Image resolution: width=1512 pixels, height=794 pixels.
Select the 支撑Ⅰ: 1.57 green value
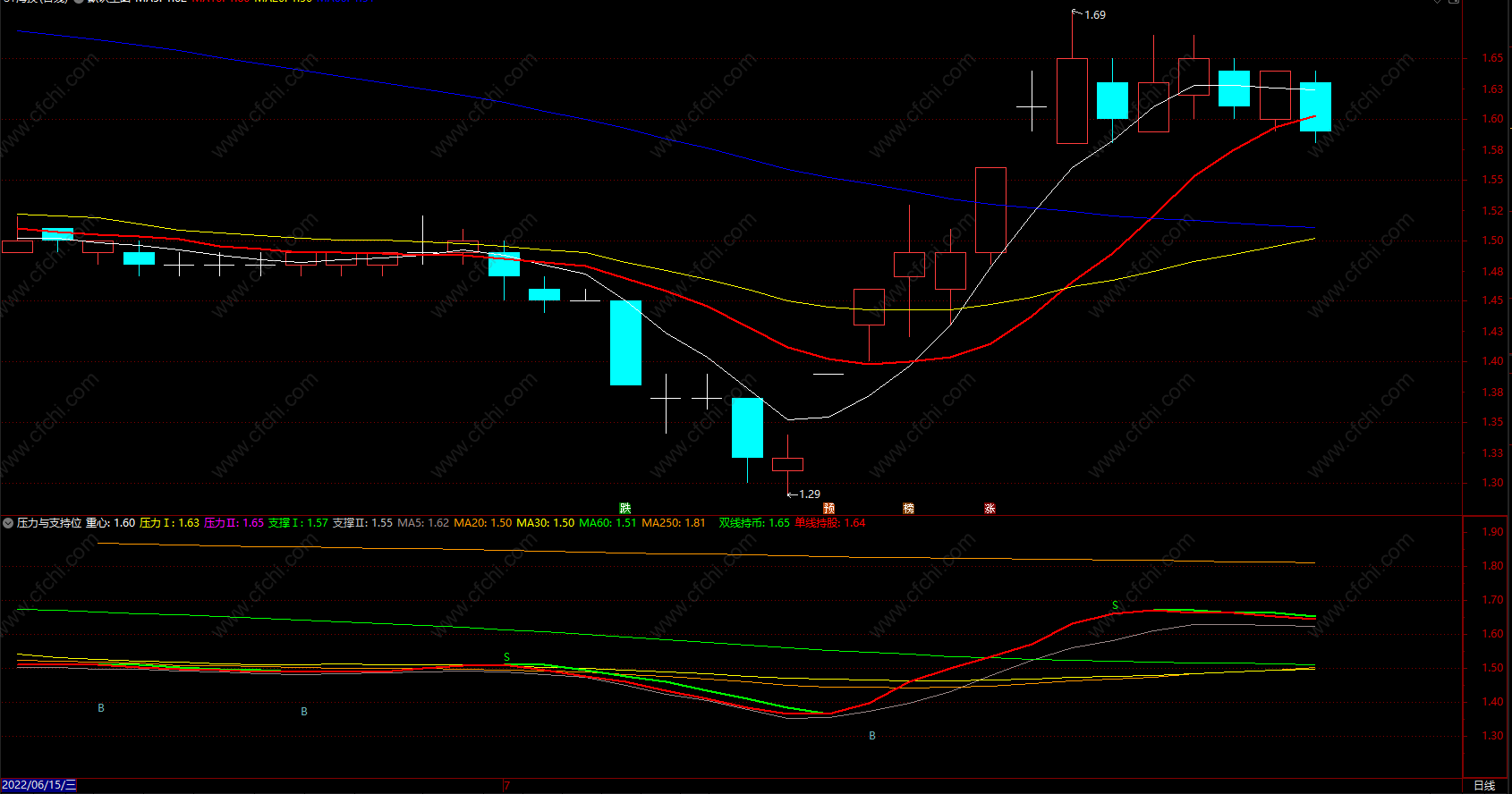click(298, 523)
